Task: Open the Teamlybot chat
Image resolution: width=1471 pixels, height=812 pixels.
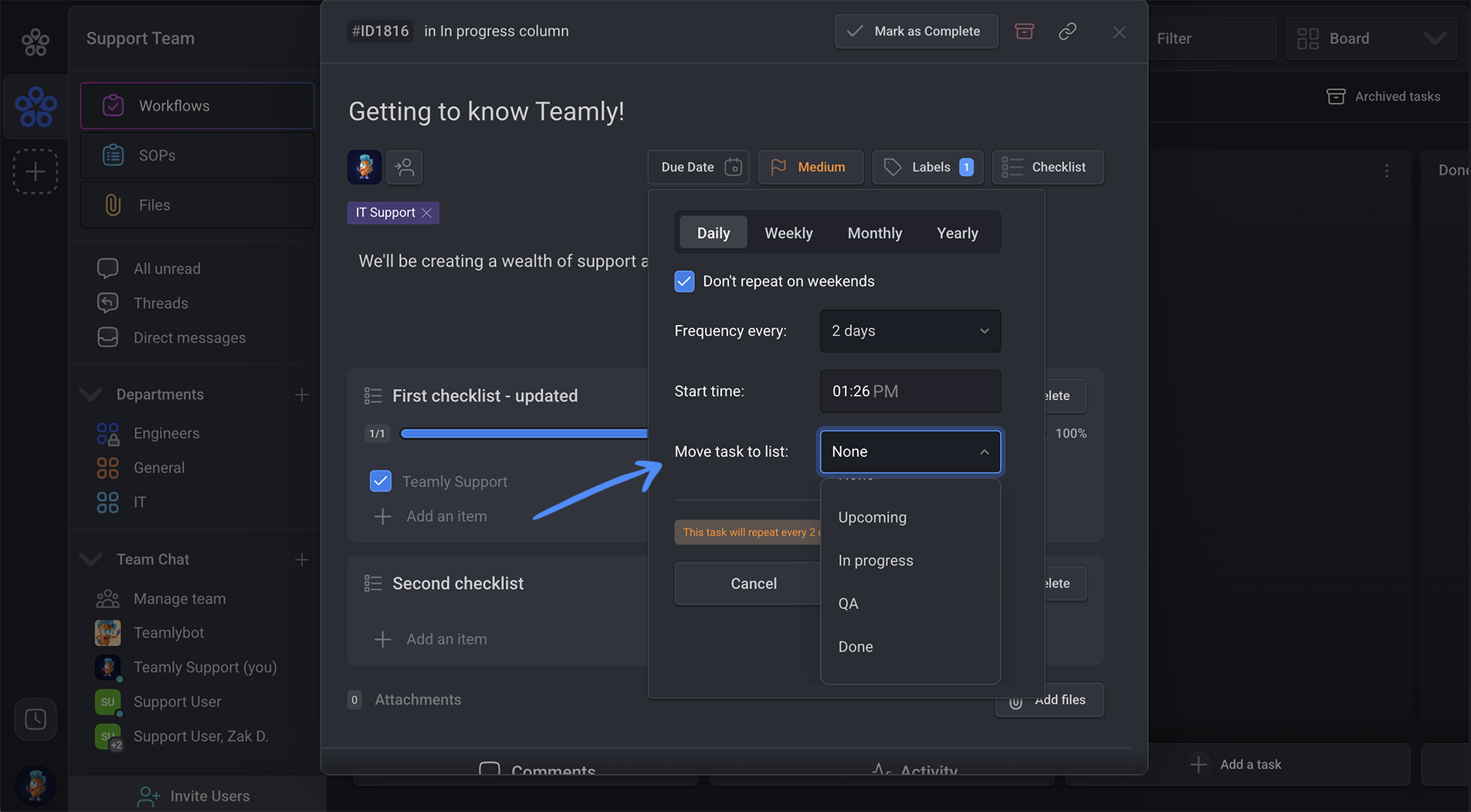Action: pos(169,633)
